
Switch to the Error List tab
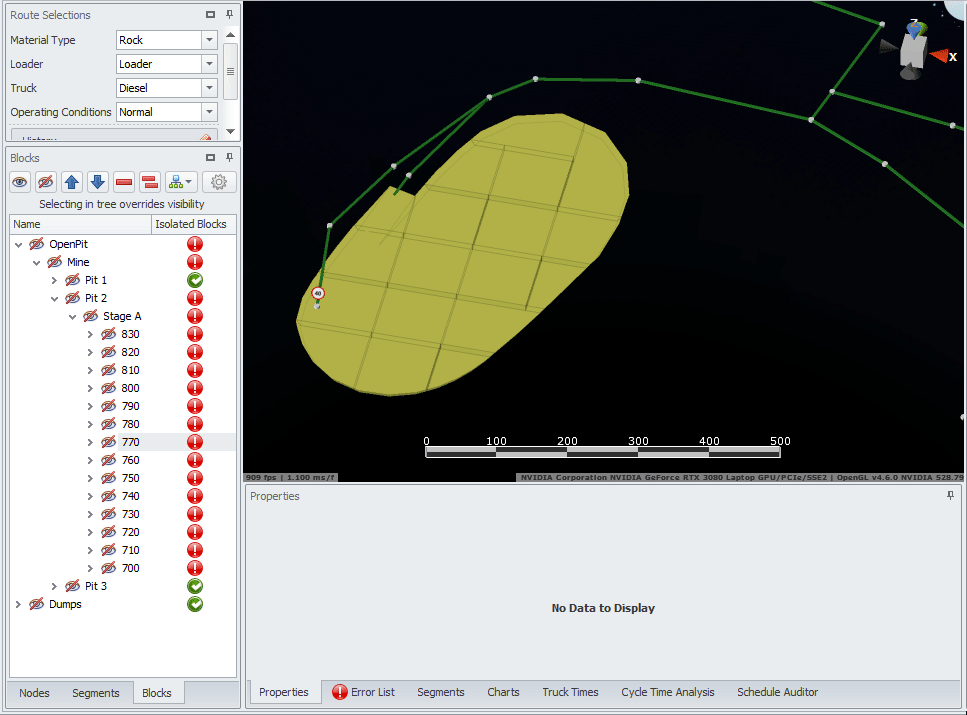point(363,692)
